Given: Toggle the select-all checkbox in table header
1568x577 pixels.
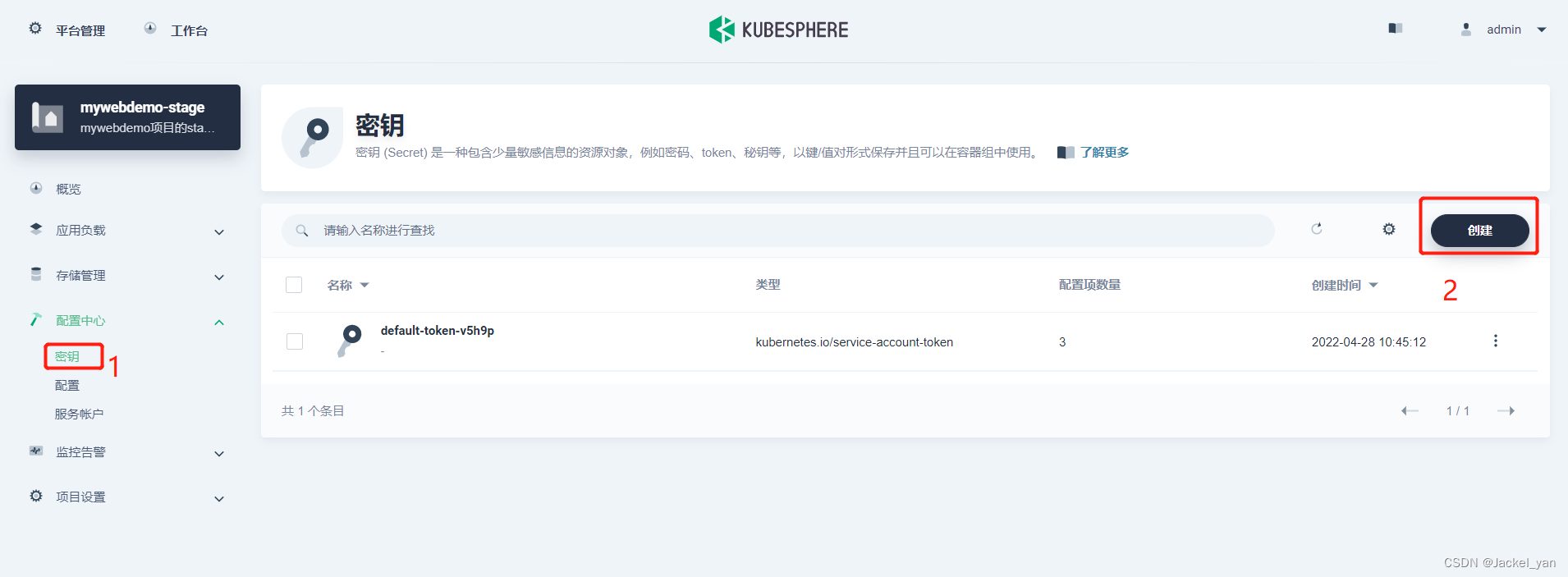Looking at the screenshot, I should tap(294, 285).
